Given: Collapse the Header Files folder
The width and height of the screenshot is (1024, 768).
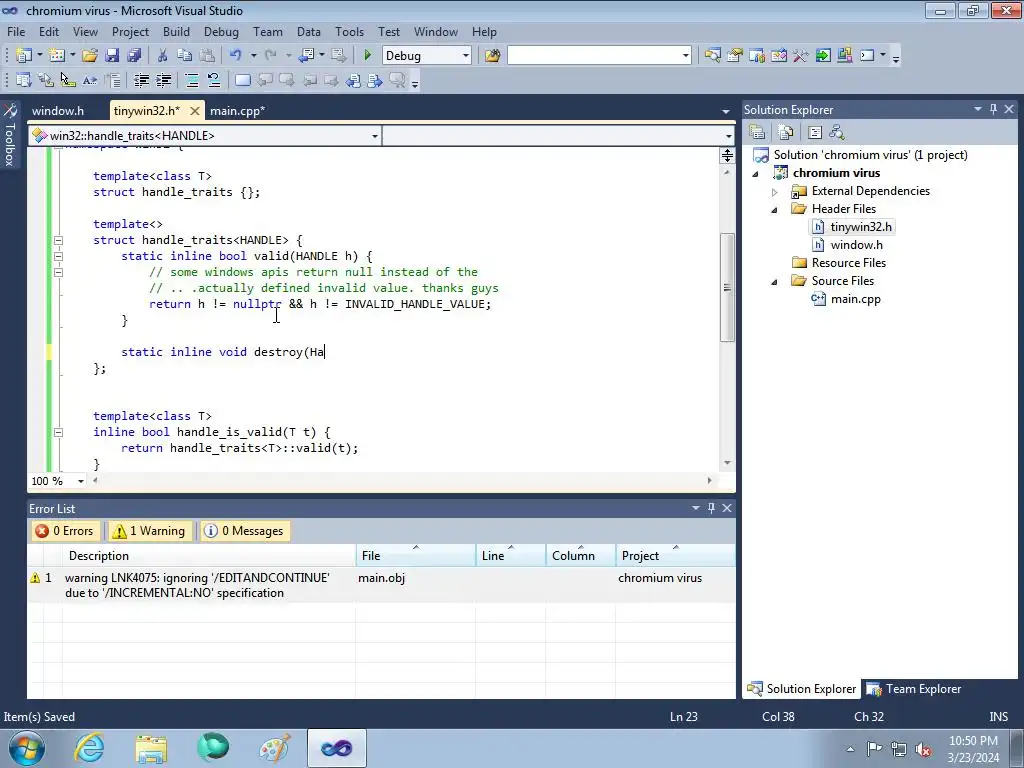Looking at the screenshot, I should pyautogui.click(x=775, y=210).
